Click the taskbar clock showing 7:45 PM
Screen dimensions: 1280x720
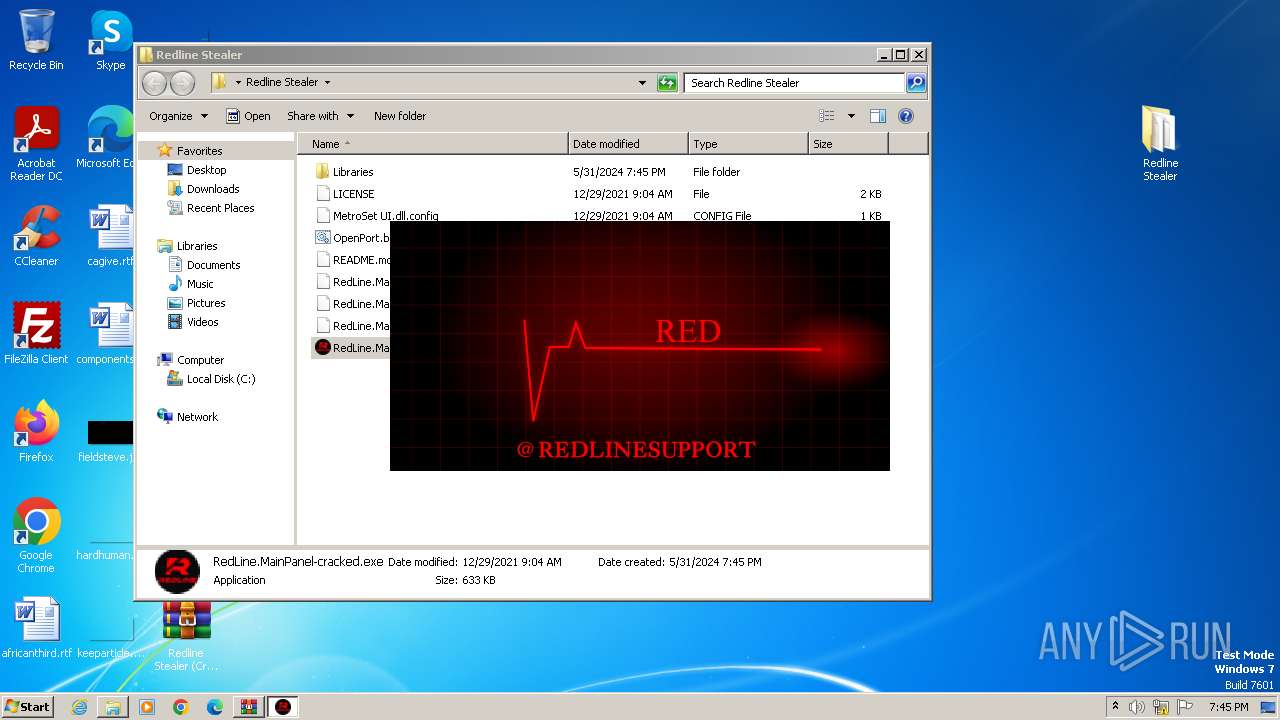[1228, 707]
